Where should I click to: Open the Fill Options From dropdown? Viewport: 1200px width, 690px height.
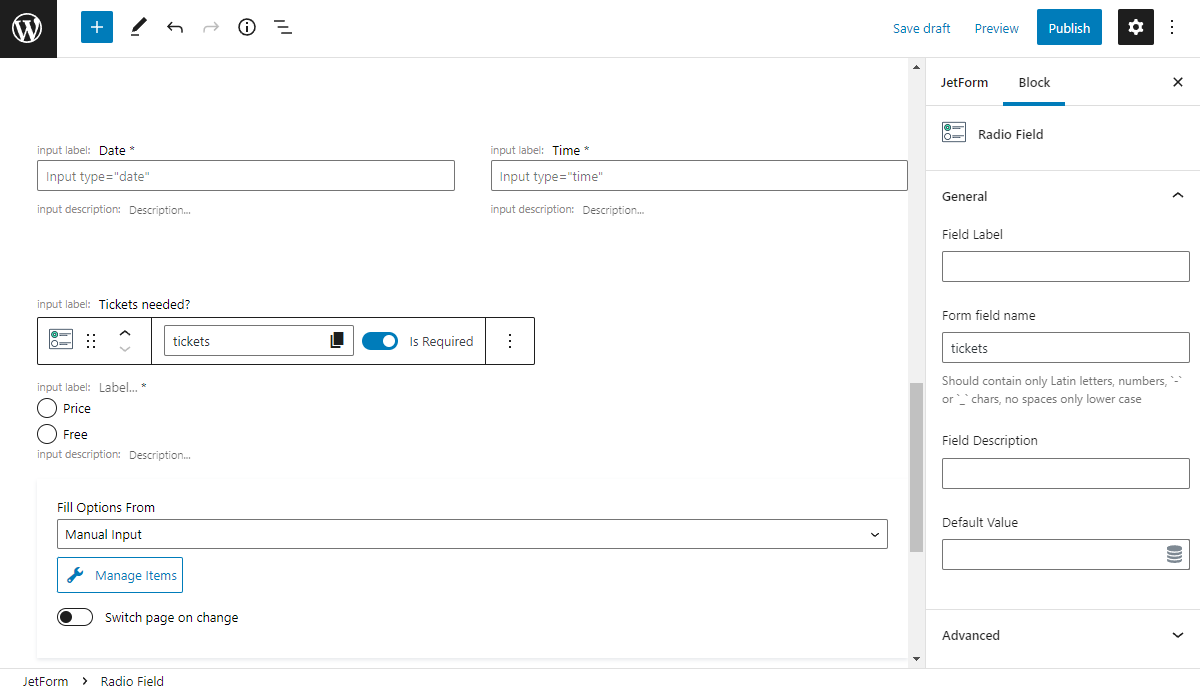click(x=471, y=533)
